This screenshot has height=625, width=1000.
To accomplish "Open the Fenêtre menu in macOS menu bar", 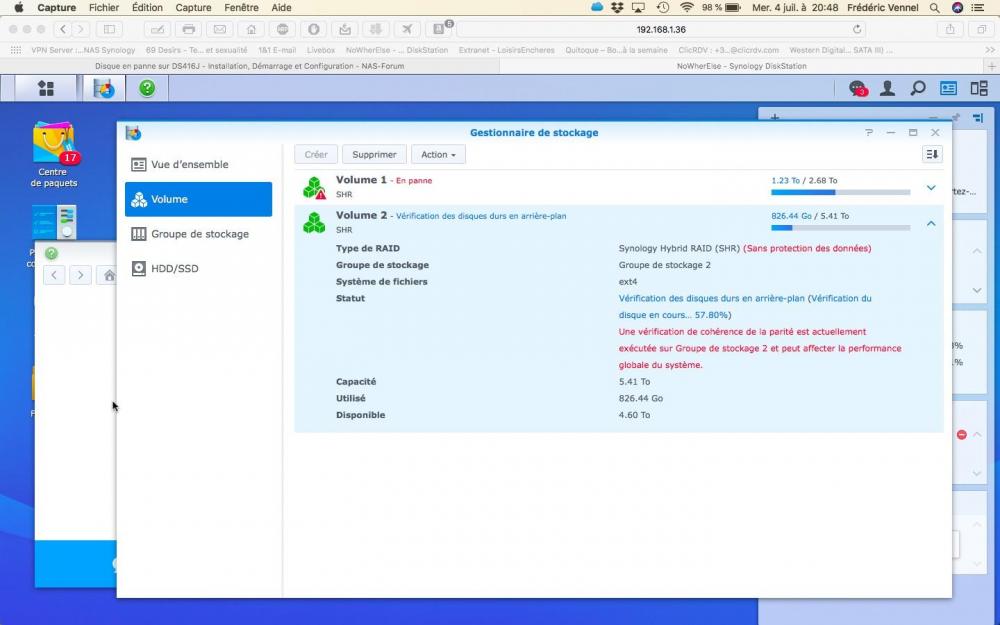I will pos(241,7).
